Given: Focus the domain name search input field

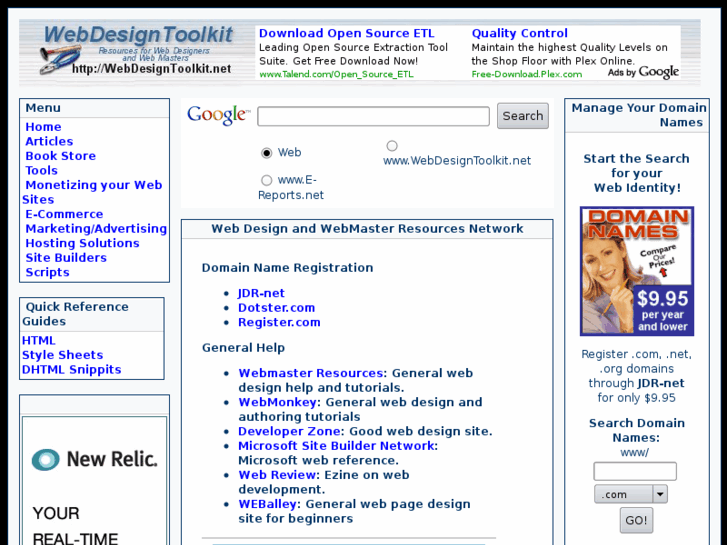Looking at the screenshot, I should coord(634,471).
